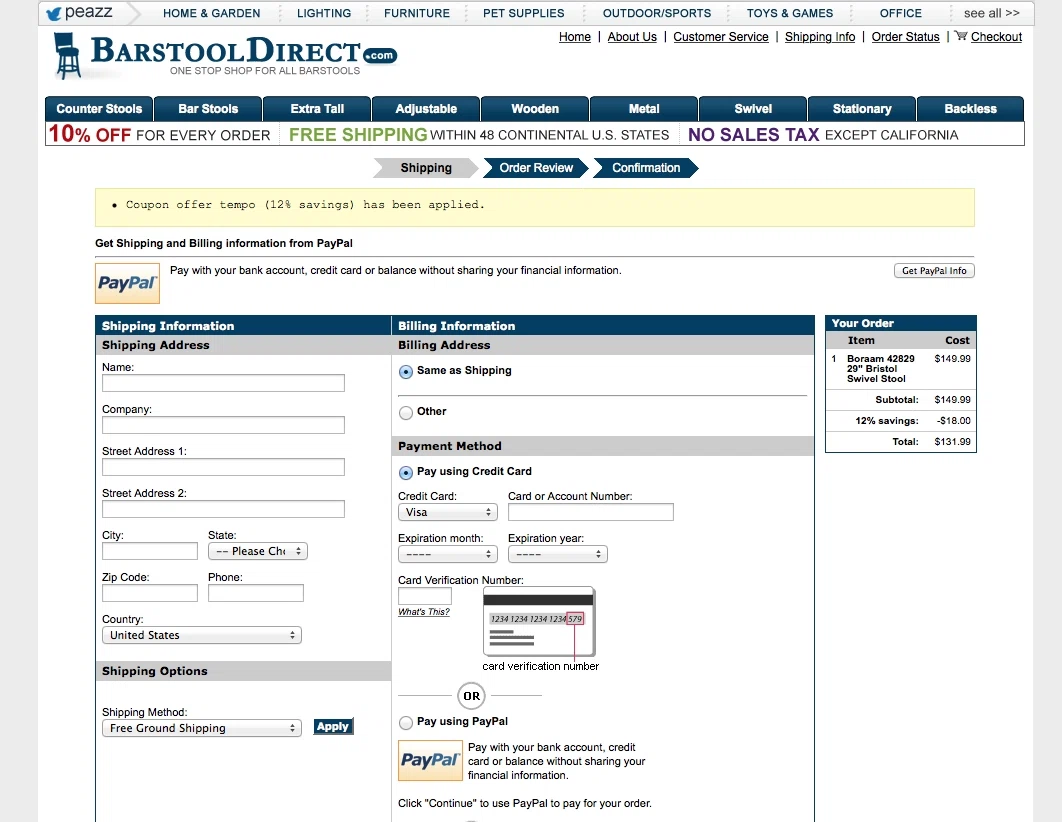Open the Metal tab

[644, 109]
